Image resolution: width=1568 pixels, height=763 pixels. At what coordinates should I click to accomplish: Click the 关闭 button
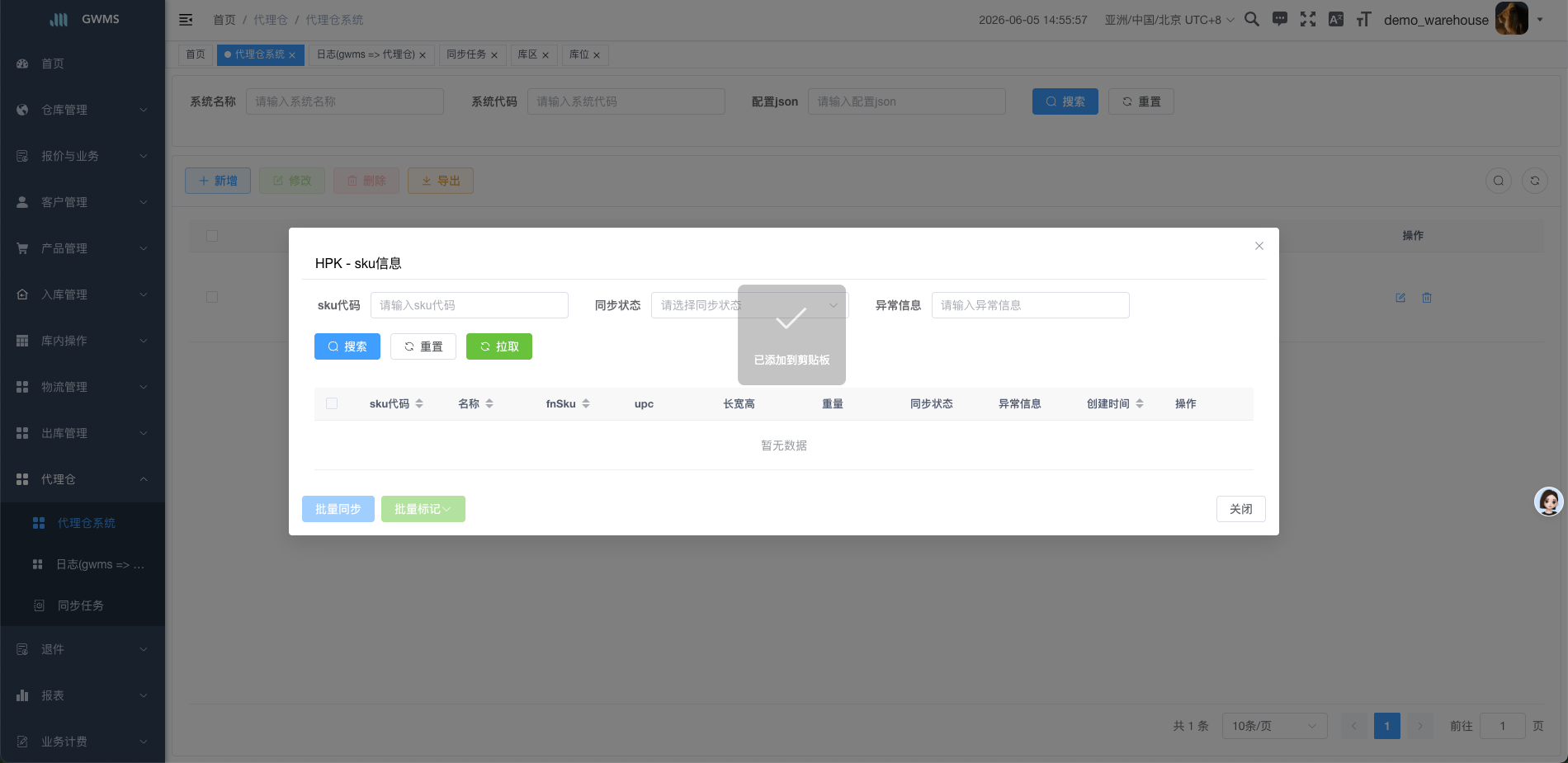point(1241,509)
